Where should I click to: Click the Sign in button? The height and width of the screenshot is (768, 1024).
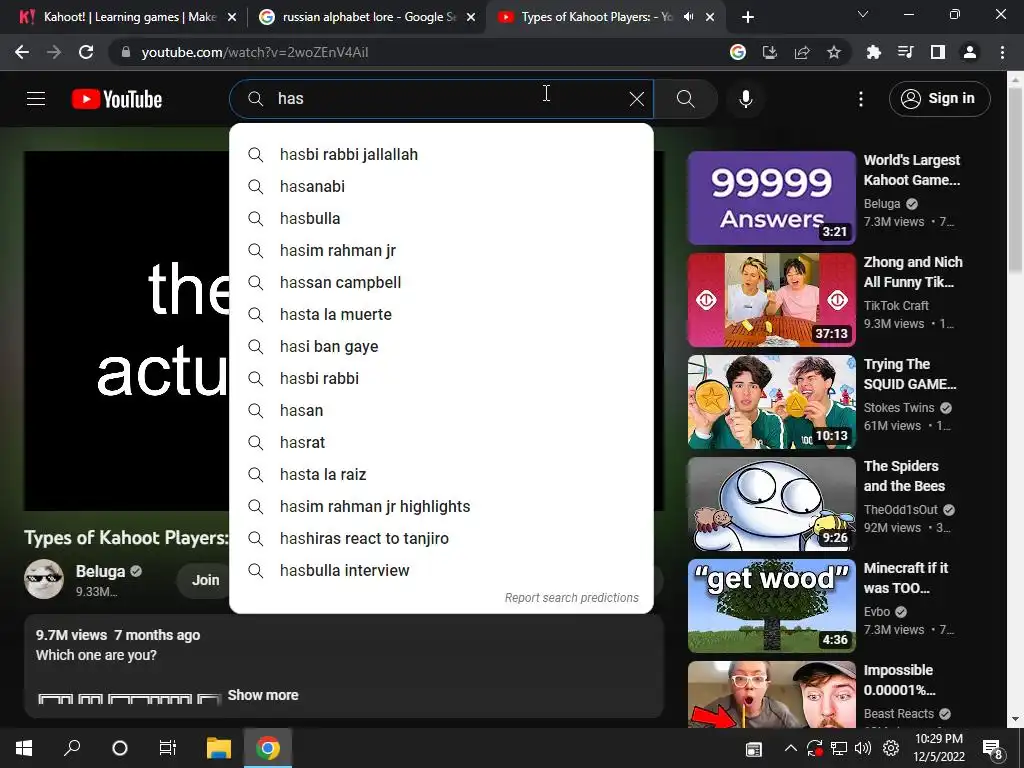click(x=939, y=99)
